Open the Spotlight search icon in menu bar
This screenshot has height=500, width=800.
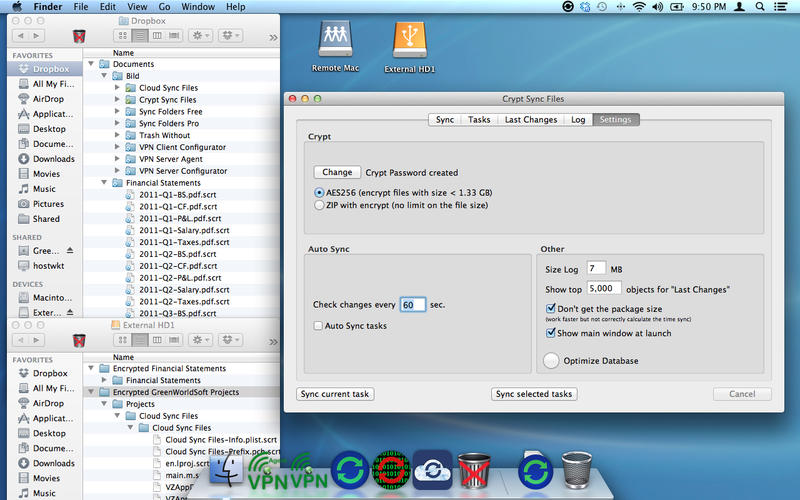tap(760, 7)
